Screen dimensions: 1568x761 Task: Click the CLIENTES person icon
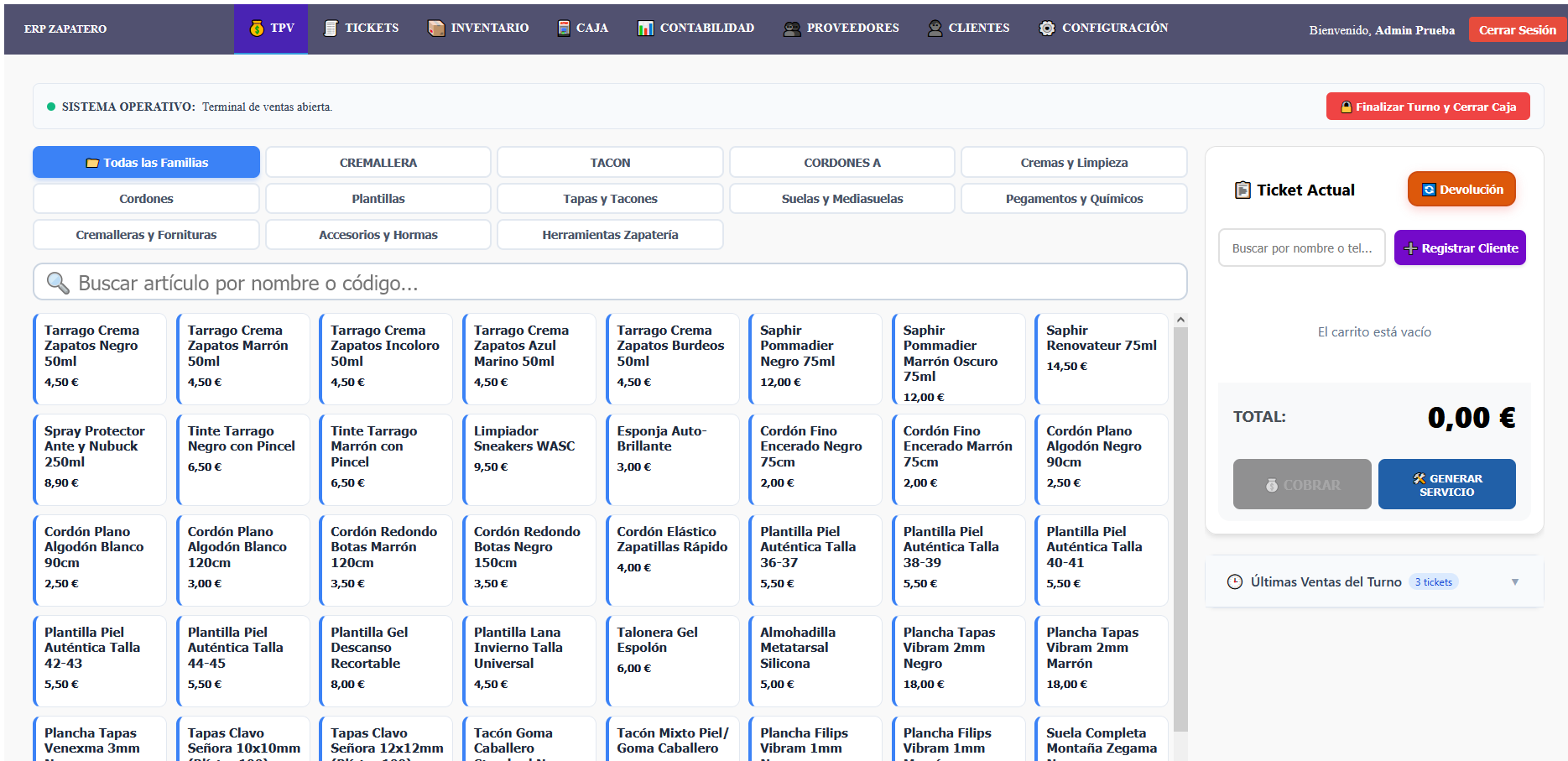coord(935,29)
